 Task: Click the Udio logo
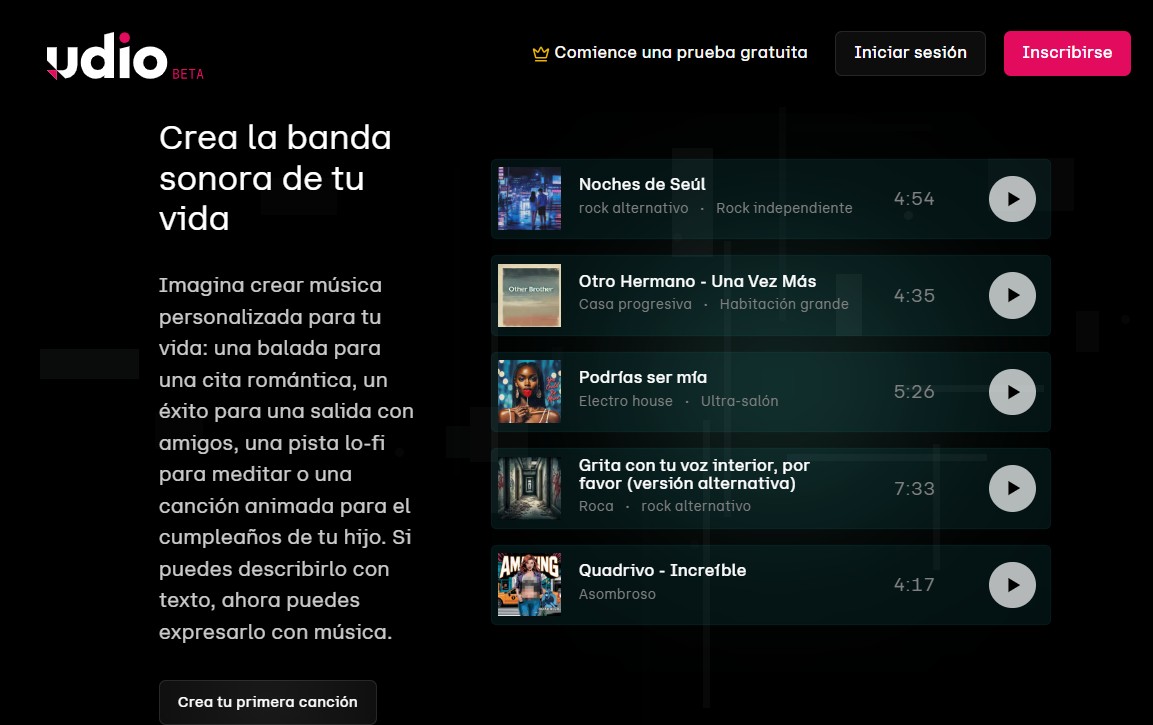click(x=108, y=60)
